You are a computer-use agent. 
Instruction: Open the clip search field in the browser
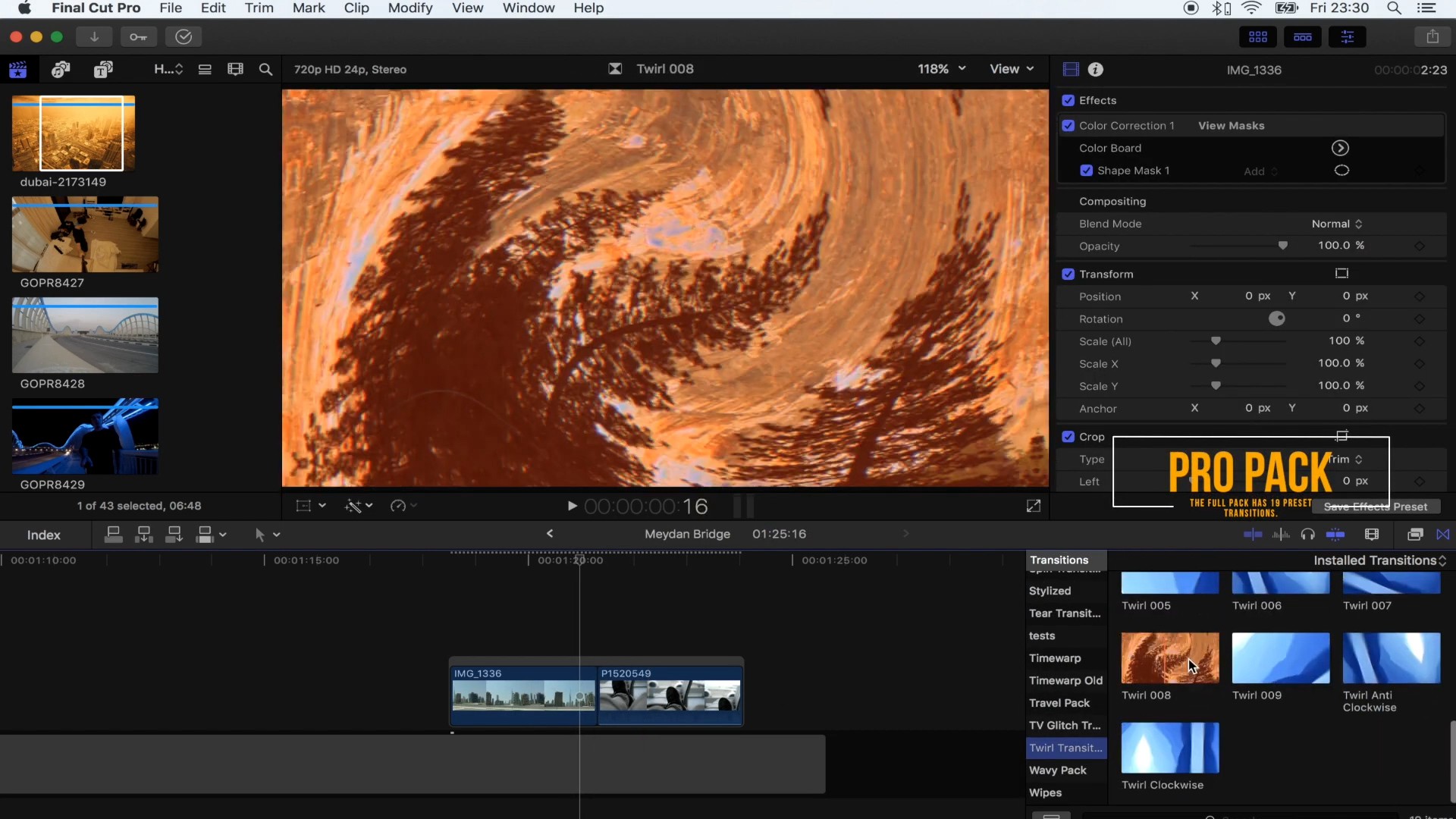266,69
